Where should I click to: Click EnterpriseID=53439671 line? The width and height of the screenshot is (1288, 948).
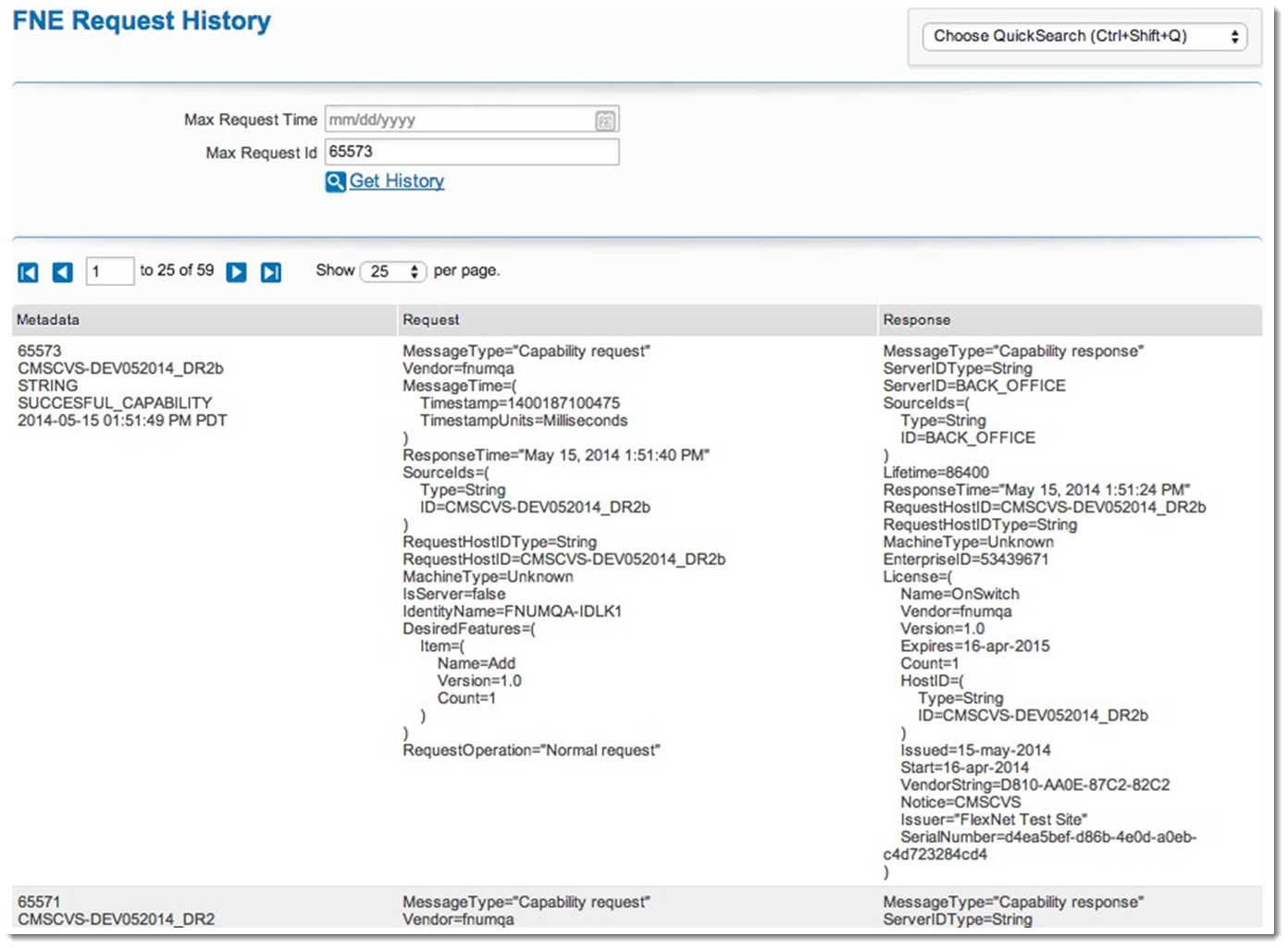tap(966, 560)
